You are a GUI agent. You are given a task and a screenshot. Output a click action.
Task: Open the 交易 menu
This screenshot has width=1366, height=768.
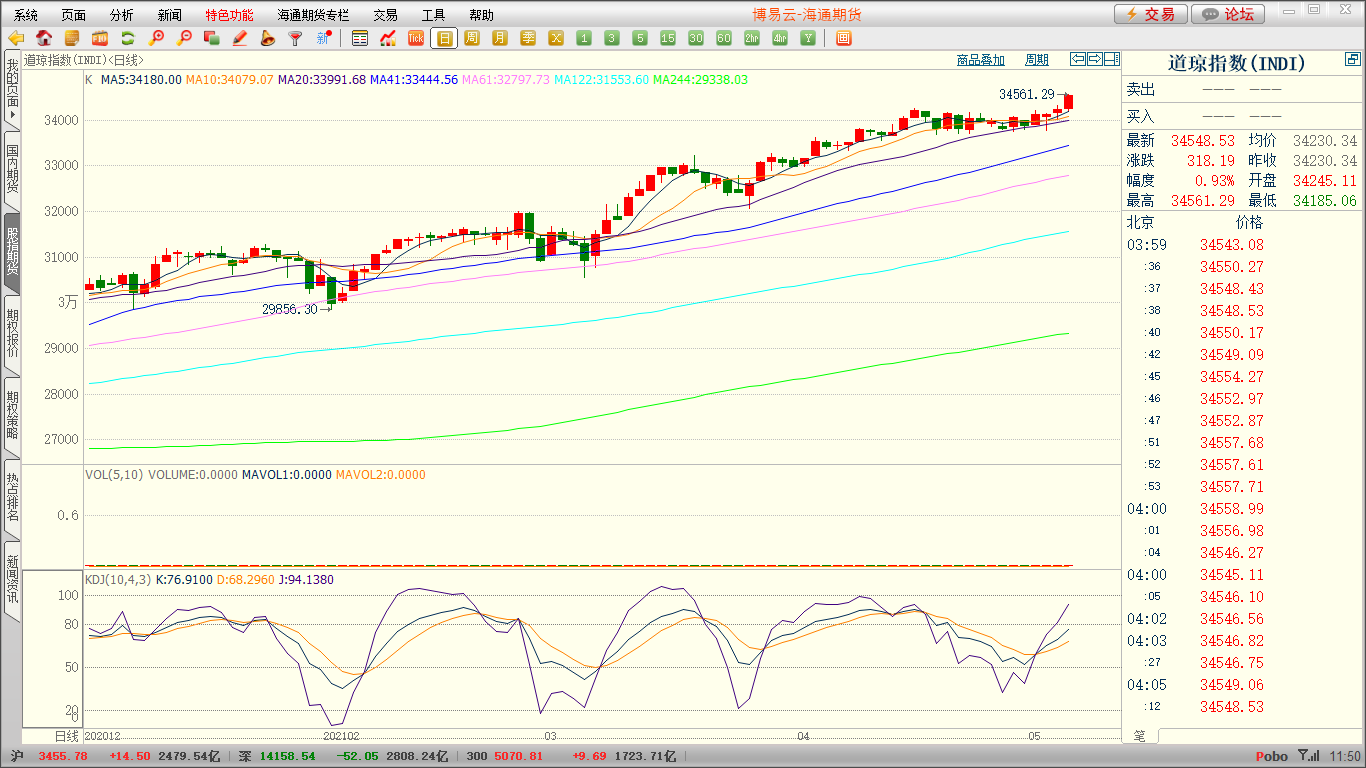385,15
